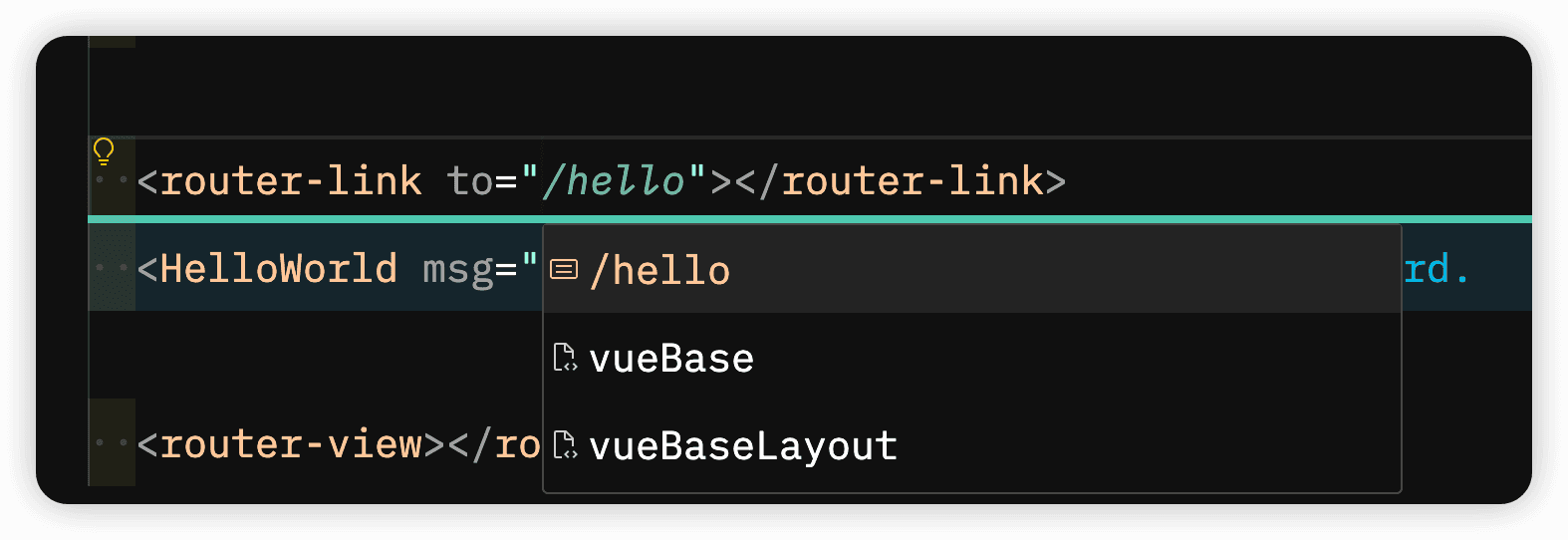Click the opening router-link tag name
This screenshot has width=1568, height=540.
290,181
